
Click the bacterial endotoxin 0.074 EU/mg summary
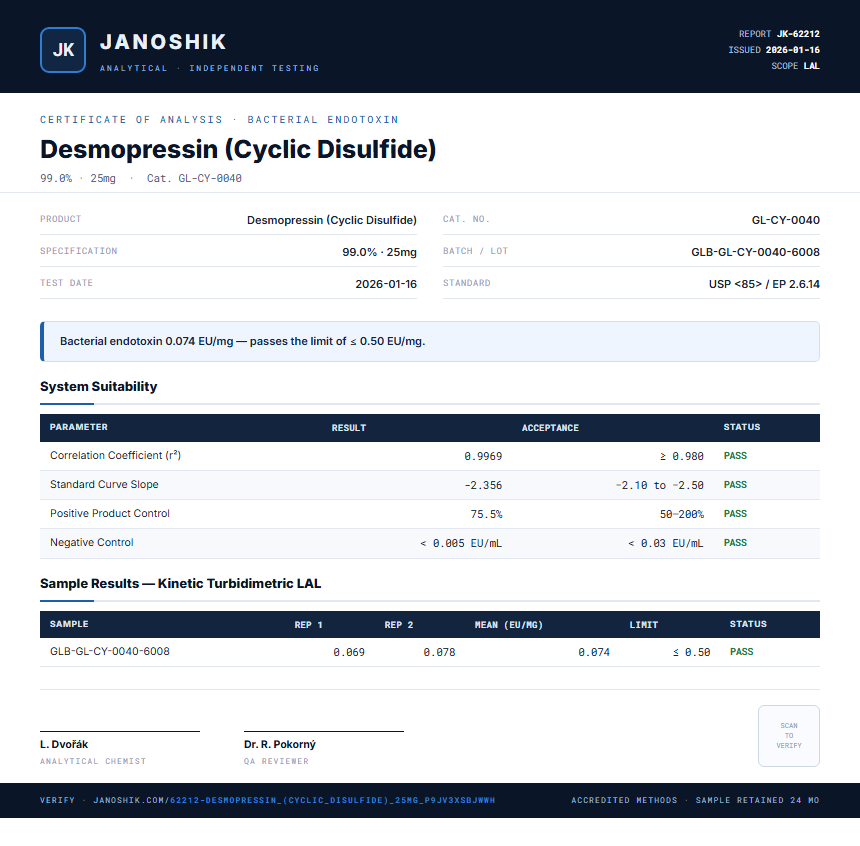(x=242, y=341)
